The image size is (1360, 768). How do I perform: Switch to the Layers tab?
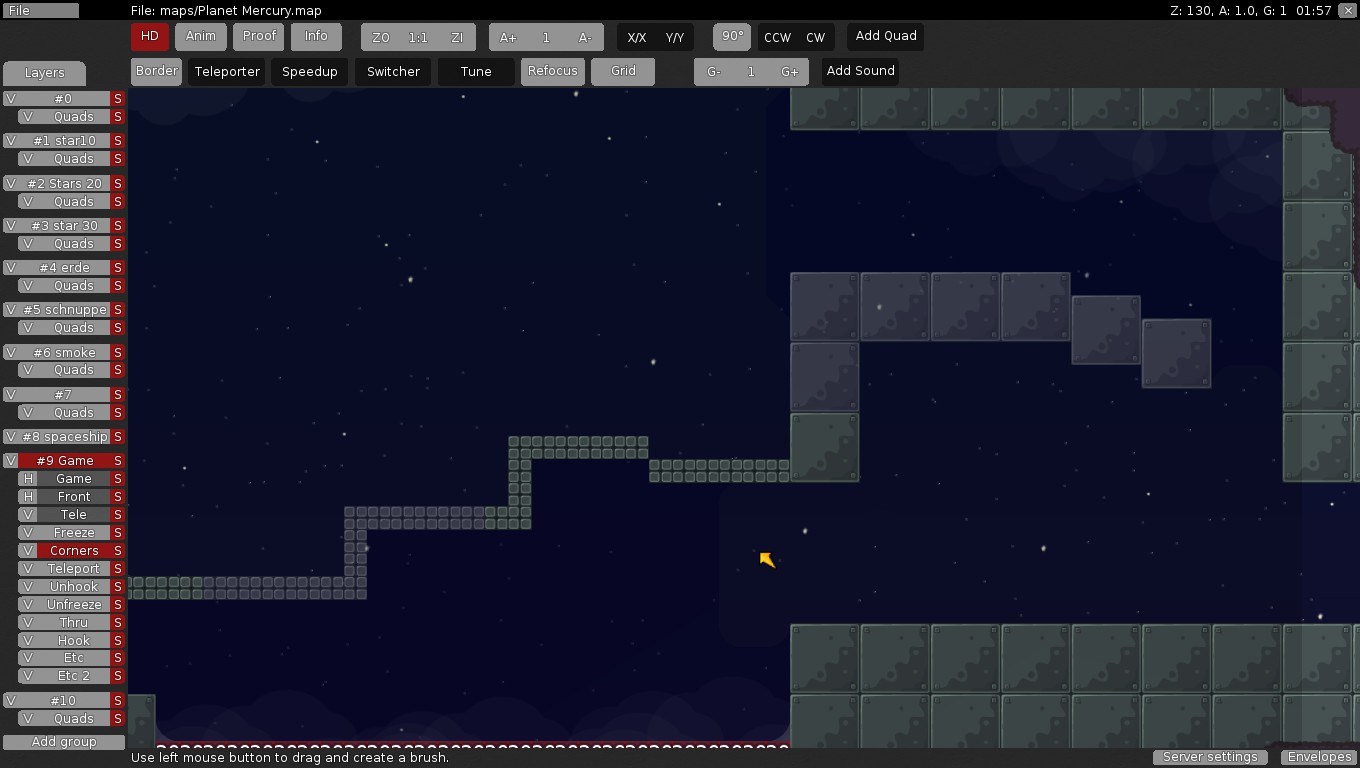(x=44, y=73)
